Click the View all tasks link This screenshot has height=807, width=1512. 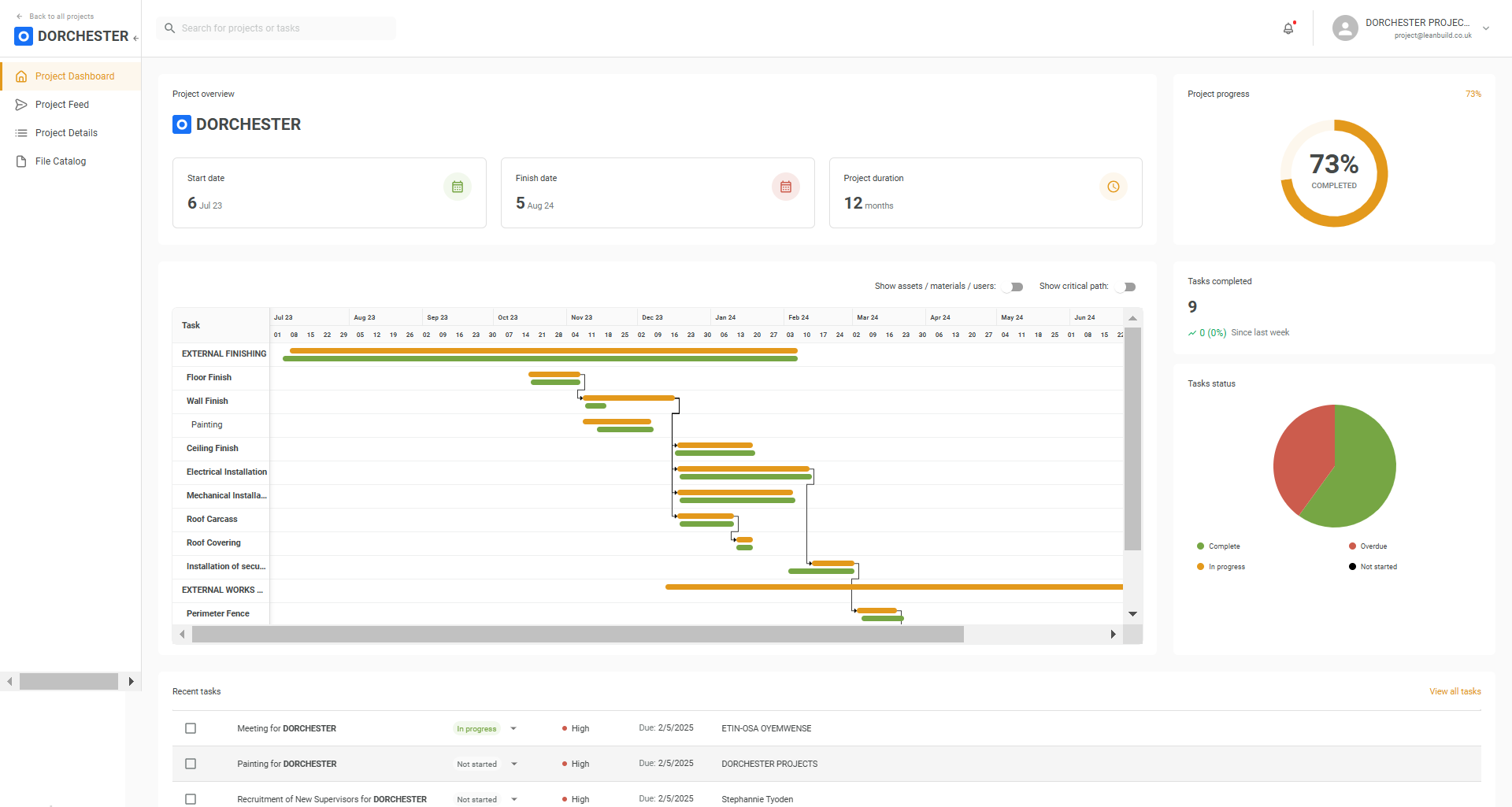click(x=1455, y=691)
